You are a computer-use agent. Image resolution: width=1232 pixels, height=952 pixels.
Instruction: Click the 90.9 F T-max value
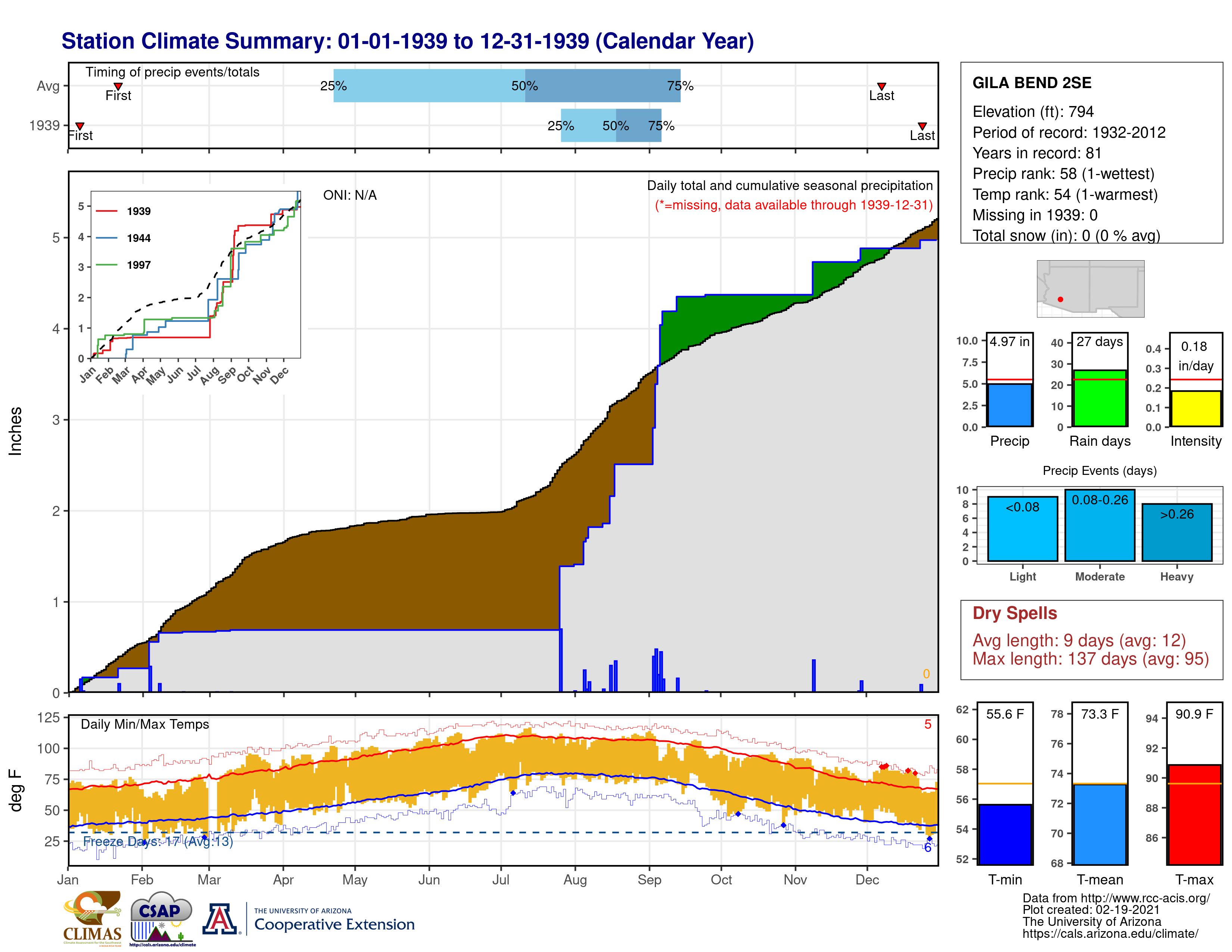pyautogui.click(x=1195, y=714)
